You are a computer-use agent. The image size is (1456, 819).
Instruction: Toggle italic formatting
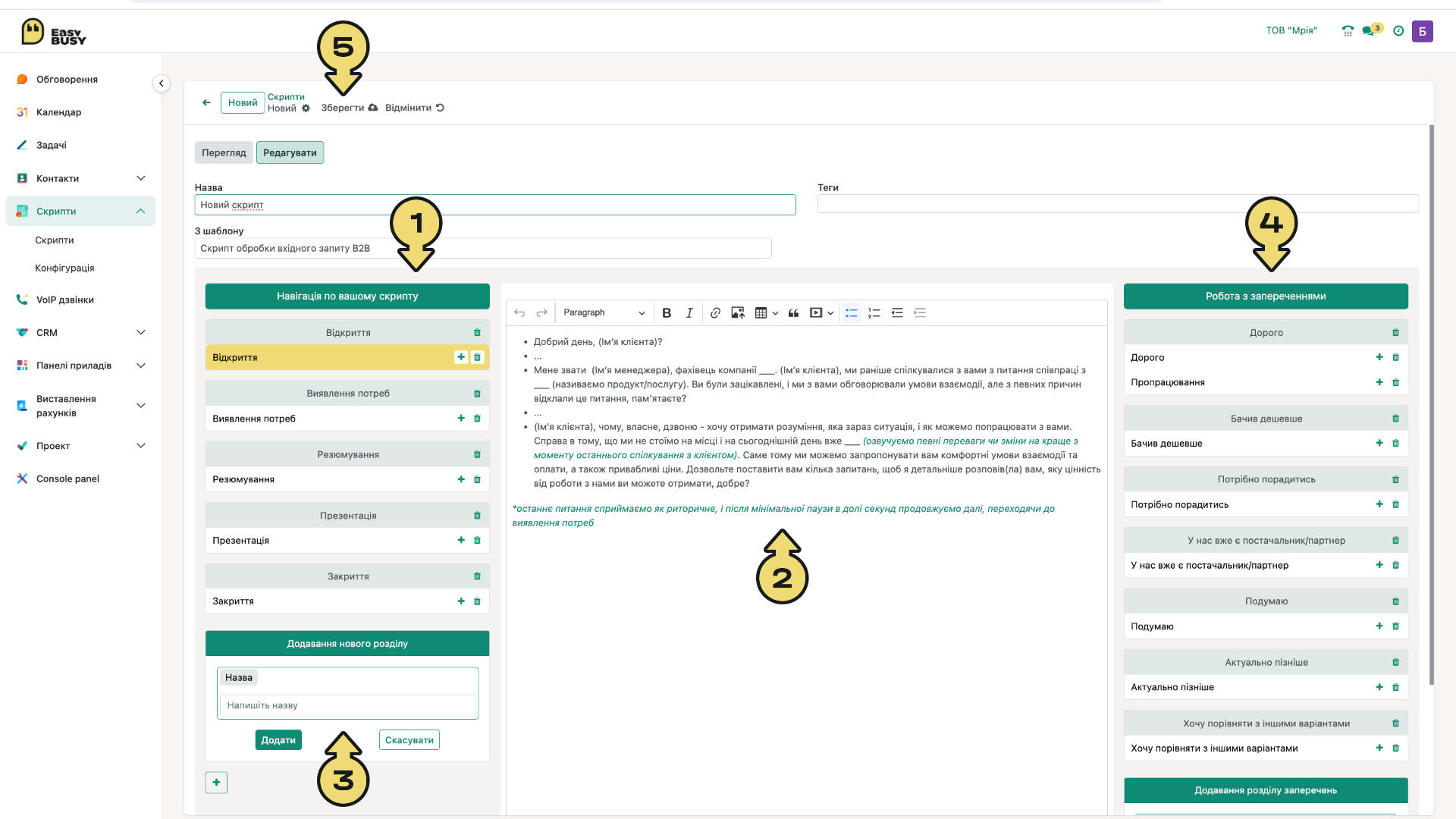pyautogui.click(x=689, y=312)
